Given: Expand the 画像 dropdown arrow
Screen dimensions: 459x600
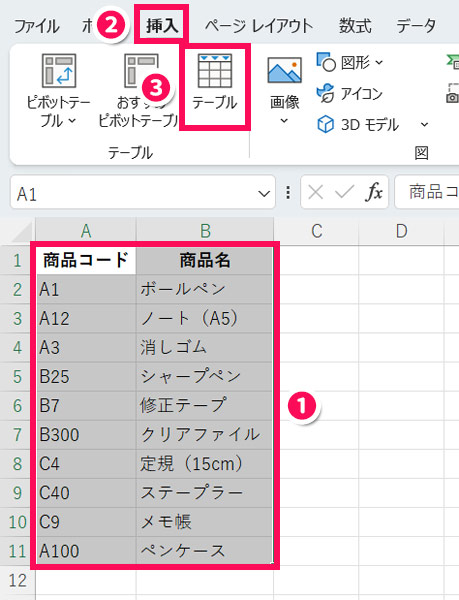Looking at the screenshot, I should point(284,121).
